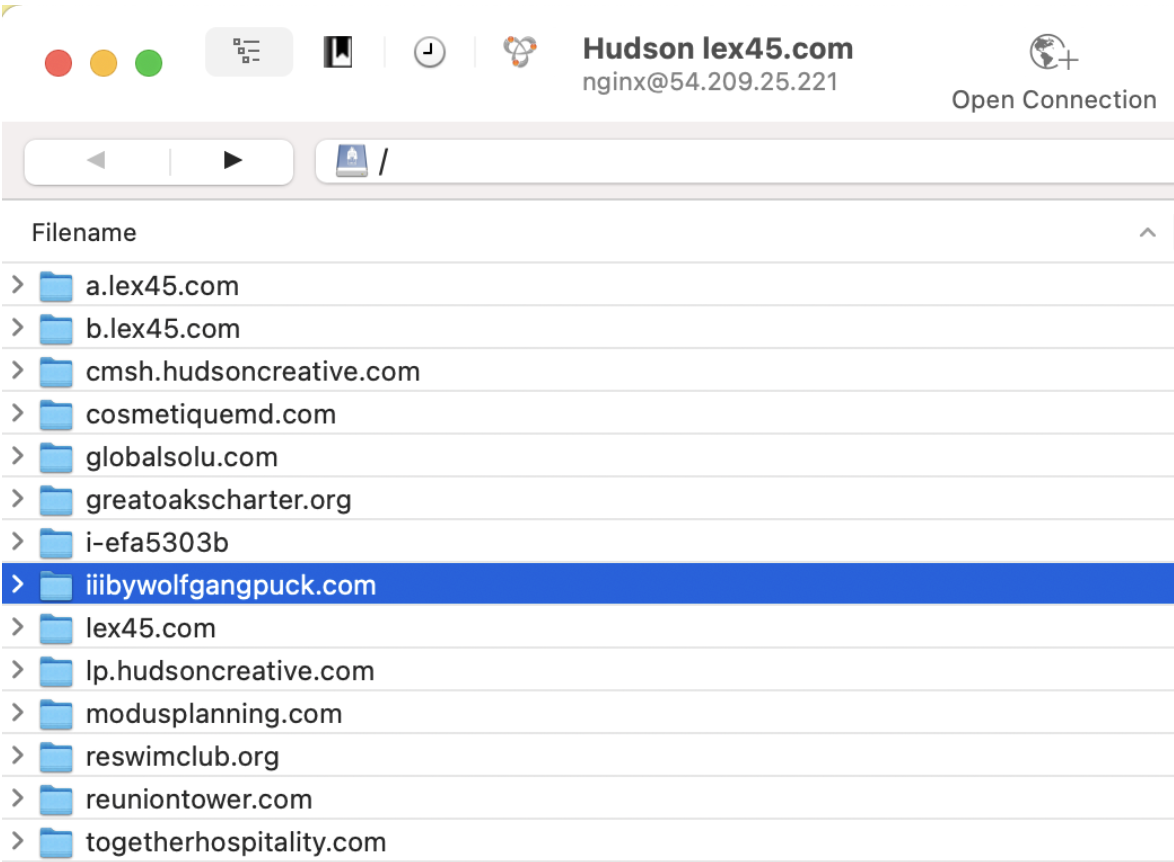This screenshot has width=1174, height=862.
Task: Select the a.lex45.com row
Action: point(588,285)
